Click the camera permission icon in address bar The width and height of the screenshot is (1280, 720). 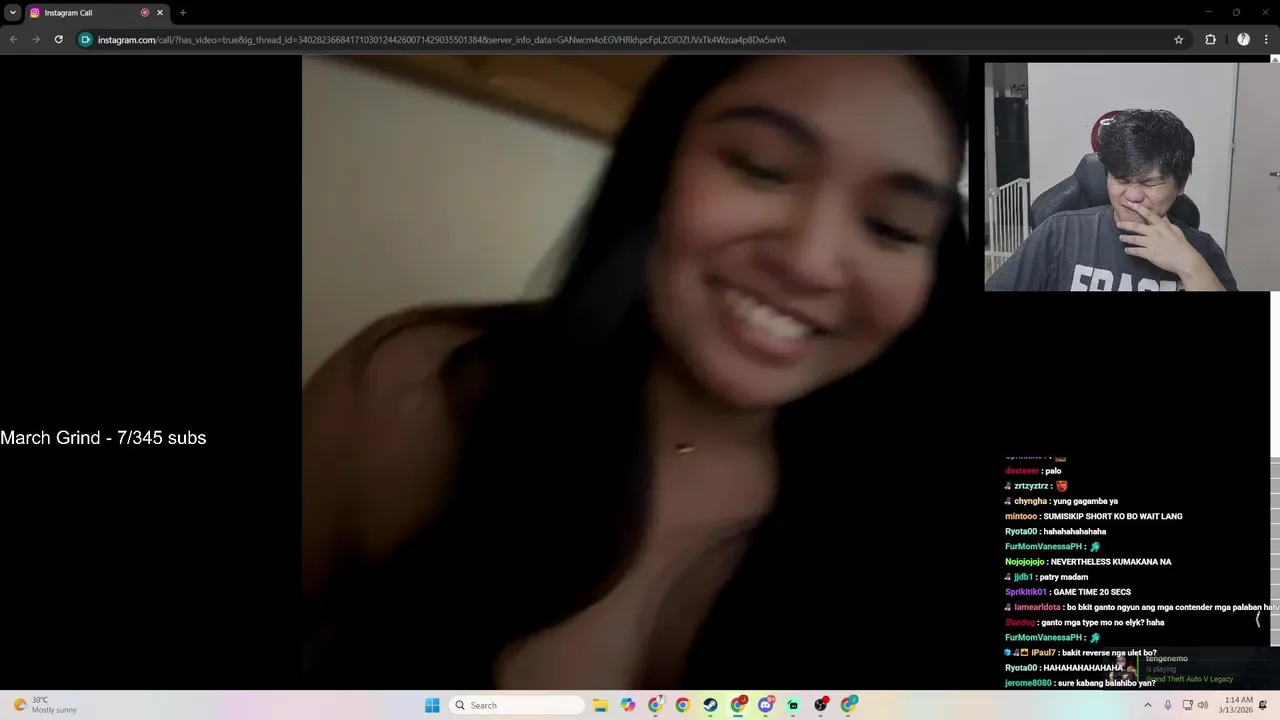tap(86, 40)
